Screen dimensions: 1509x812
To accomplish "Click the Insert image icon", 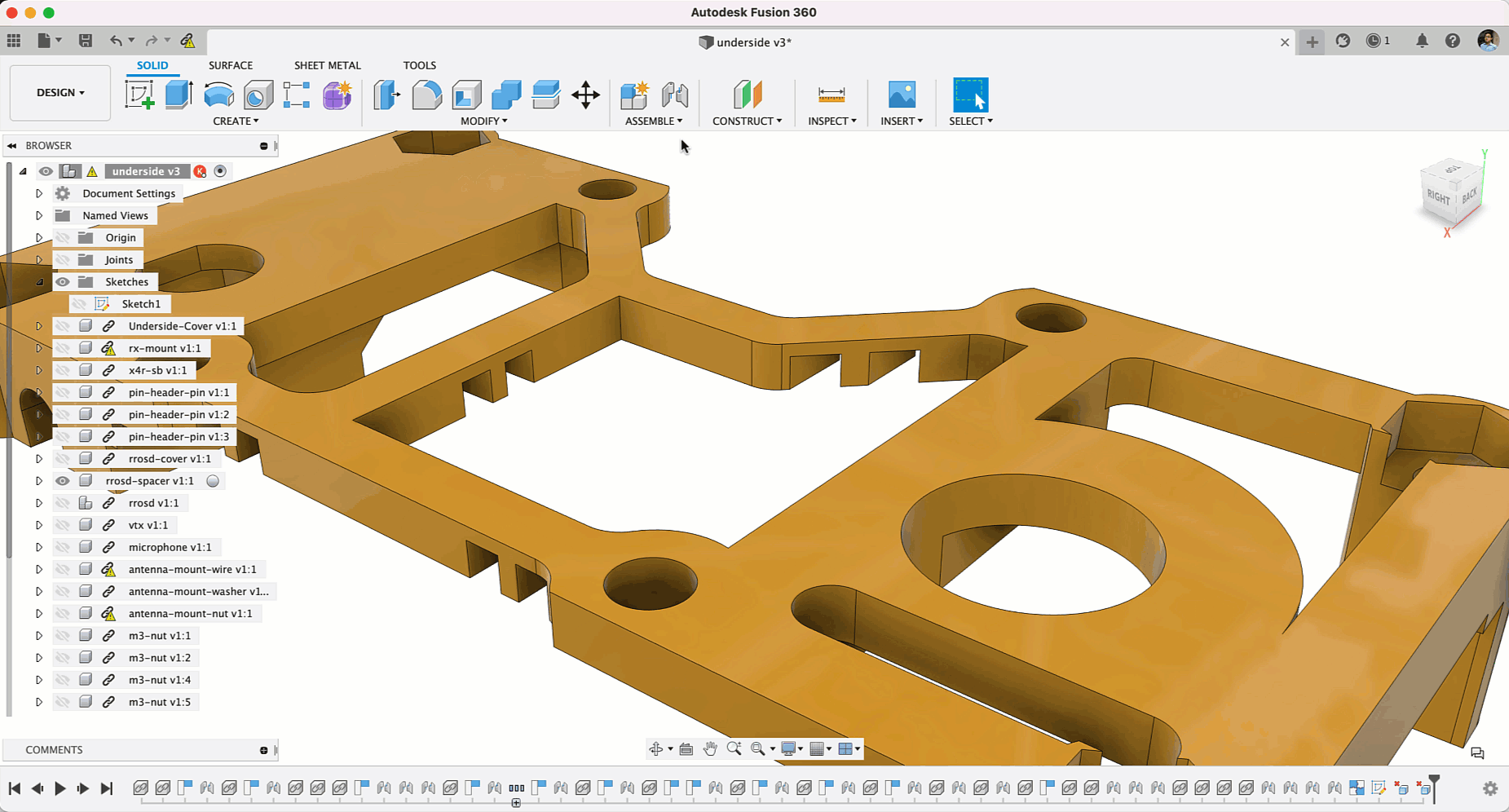I will pyautogui.click(x=901, y=95).
